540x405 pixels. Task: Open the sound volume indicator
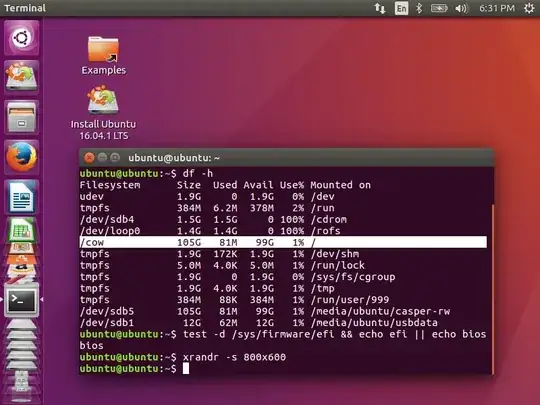tap(461, 8)
